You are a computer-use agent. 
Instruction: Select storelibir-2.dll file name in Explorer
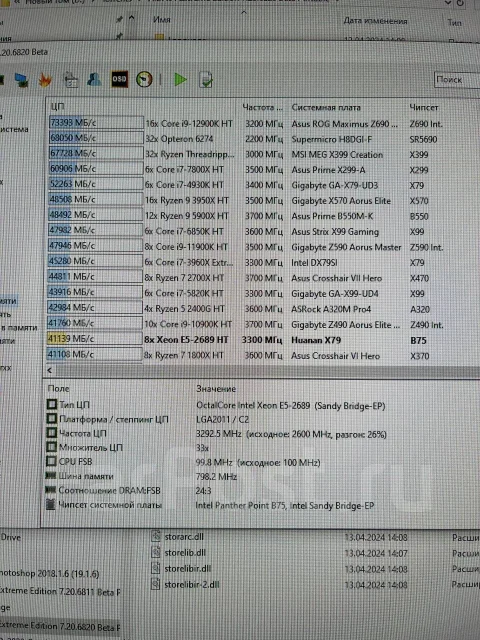192,584
